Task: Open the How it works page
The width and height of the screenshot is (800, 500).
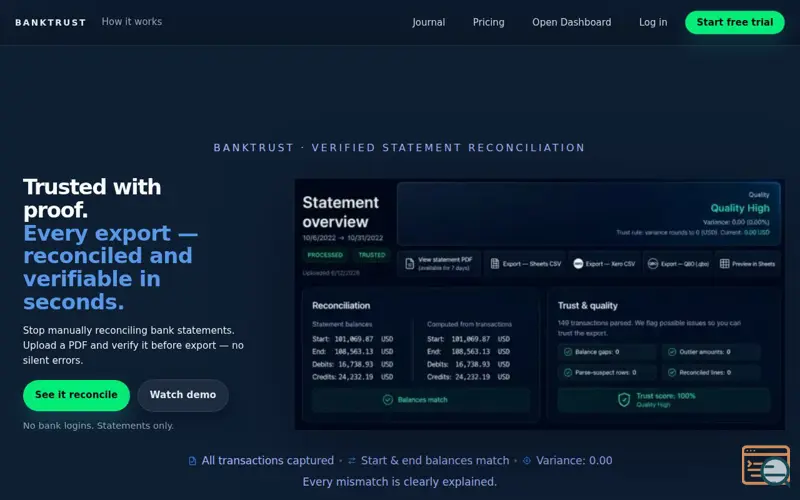Action: point(132,21)
